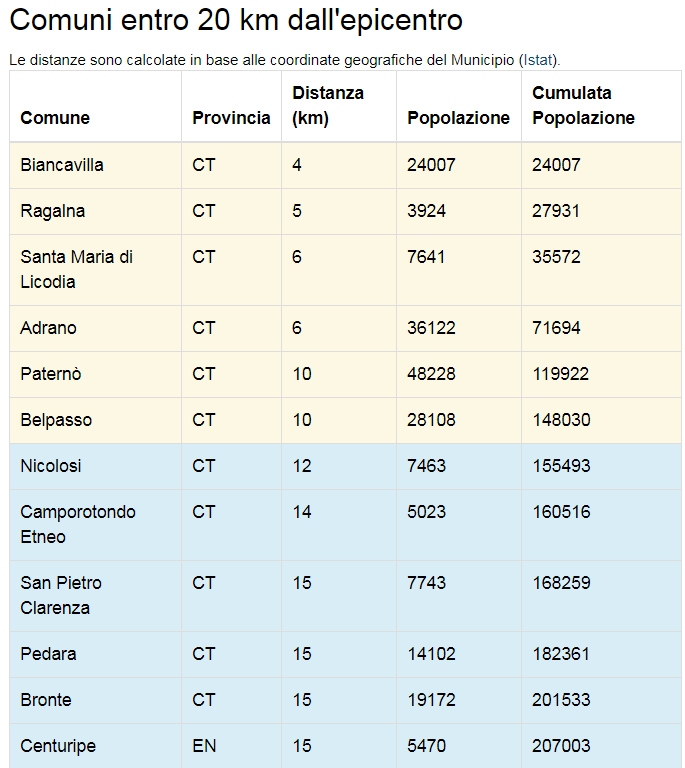Select the Ragalna row name
Screen dimensions: 685x768
pyautogui.click(x=53, y=211)
